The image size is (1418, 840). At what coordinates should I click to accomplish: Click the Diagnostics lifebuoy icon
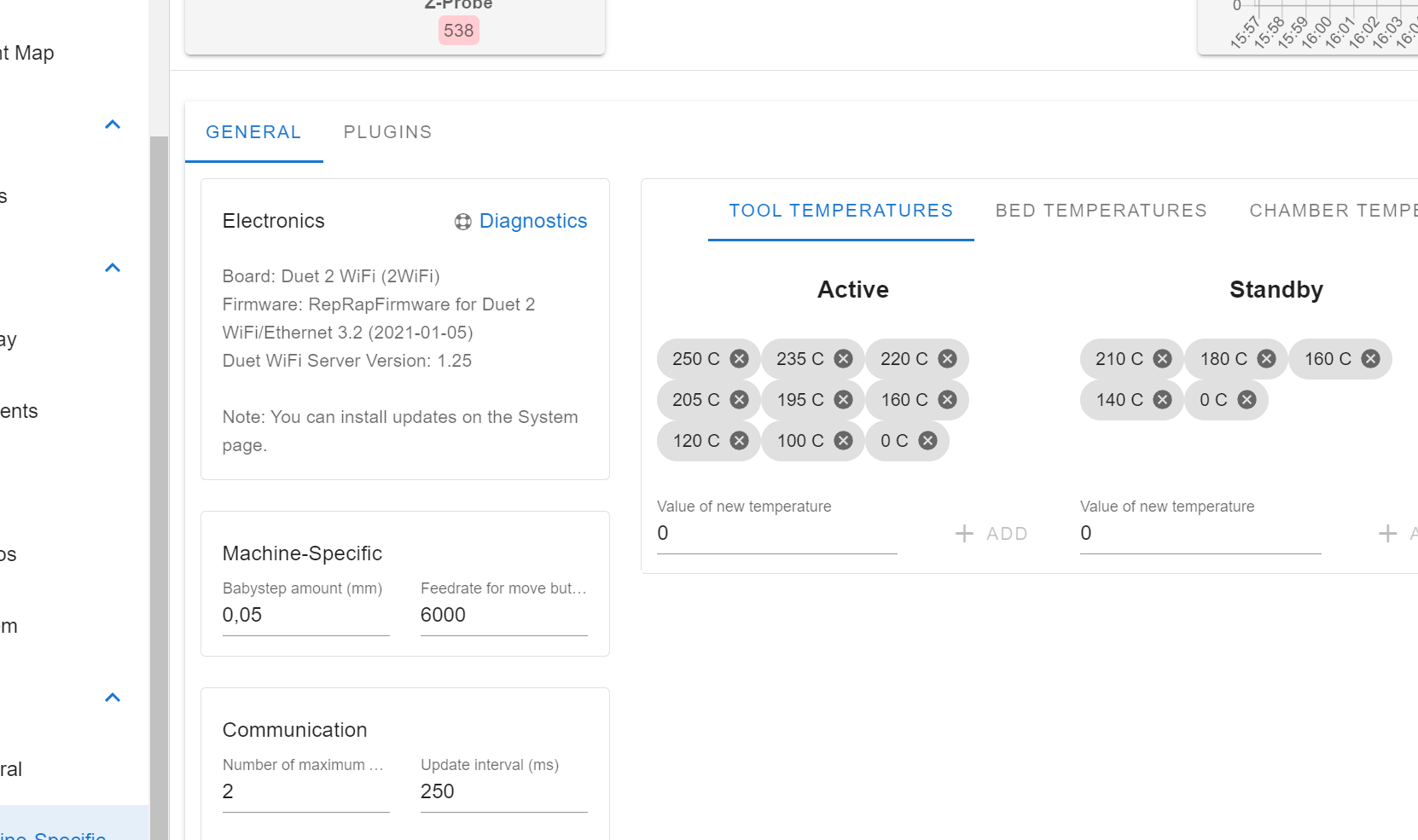point(463,222)
